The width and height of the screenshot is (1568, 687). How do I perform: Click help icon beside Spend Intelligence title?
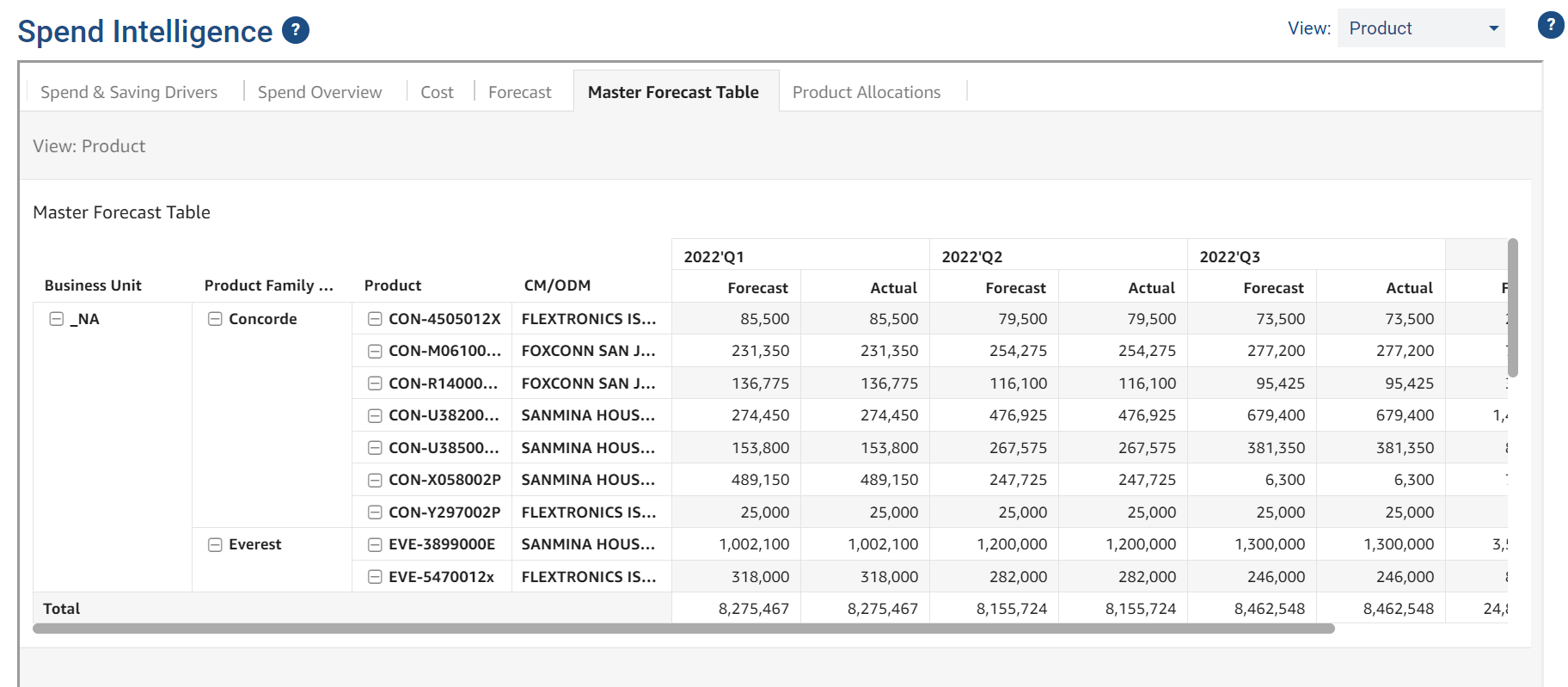pos(296,31)
